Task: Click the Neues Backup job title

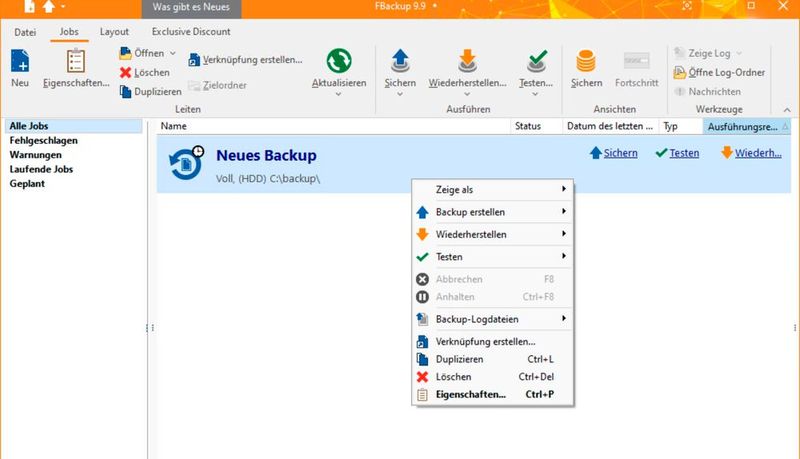Action: (266, 156)
